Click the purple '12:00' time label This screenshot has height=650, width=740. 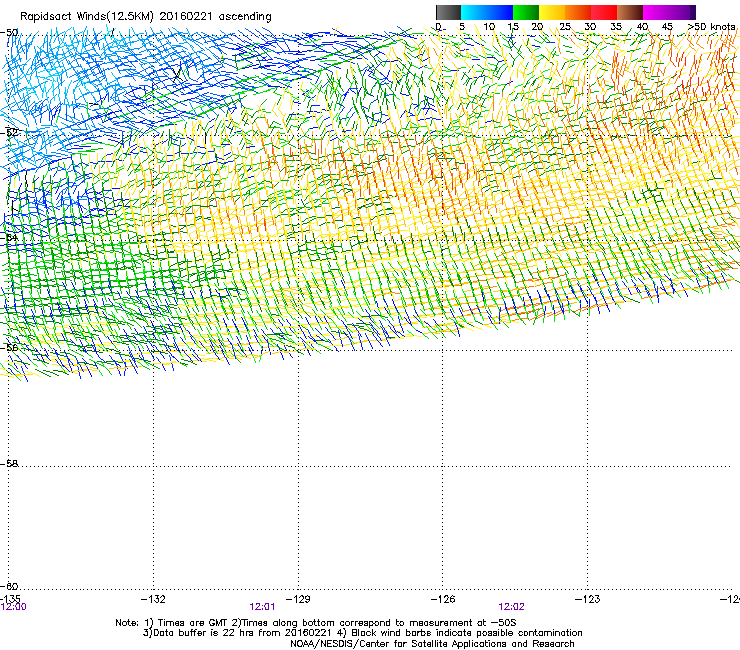coord(14,607)
